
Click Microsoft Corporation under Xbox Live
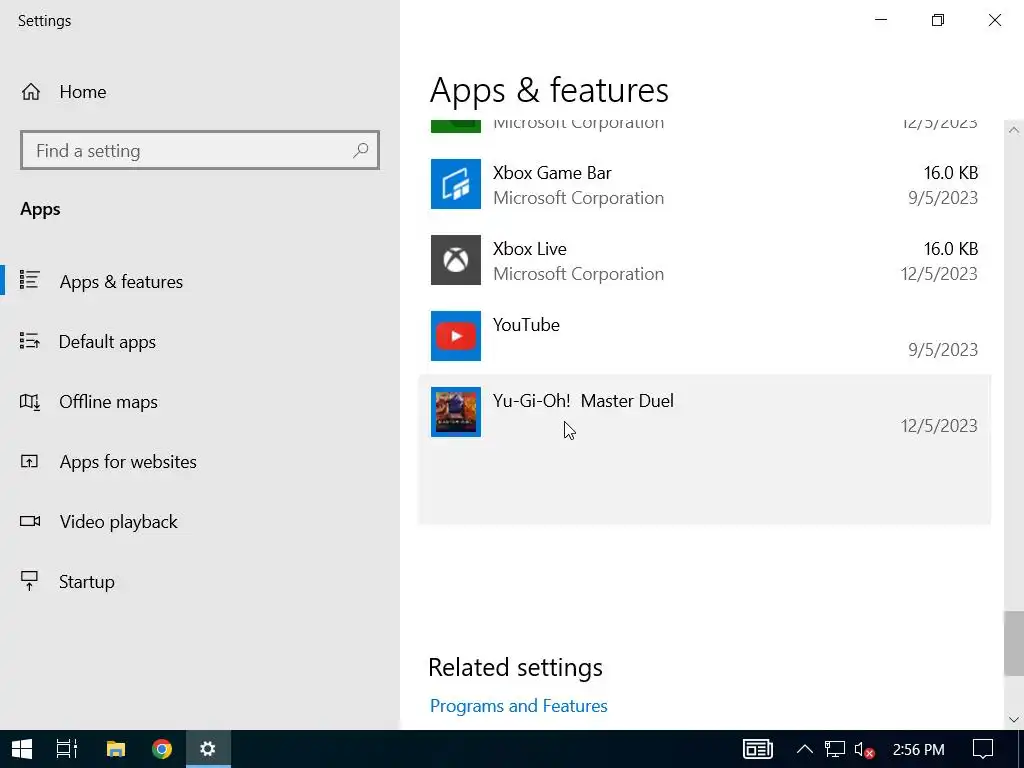click(x=579, y=274)
